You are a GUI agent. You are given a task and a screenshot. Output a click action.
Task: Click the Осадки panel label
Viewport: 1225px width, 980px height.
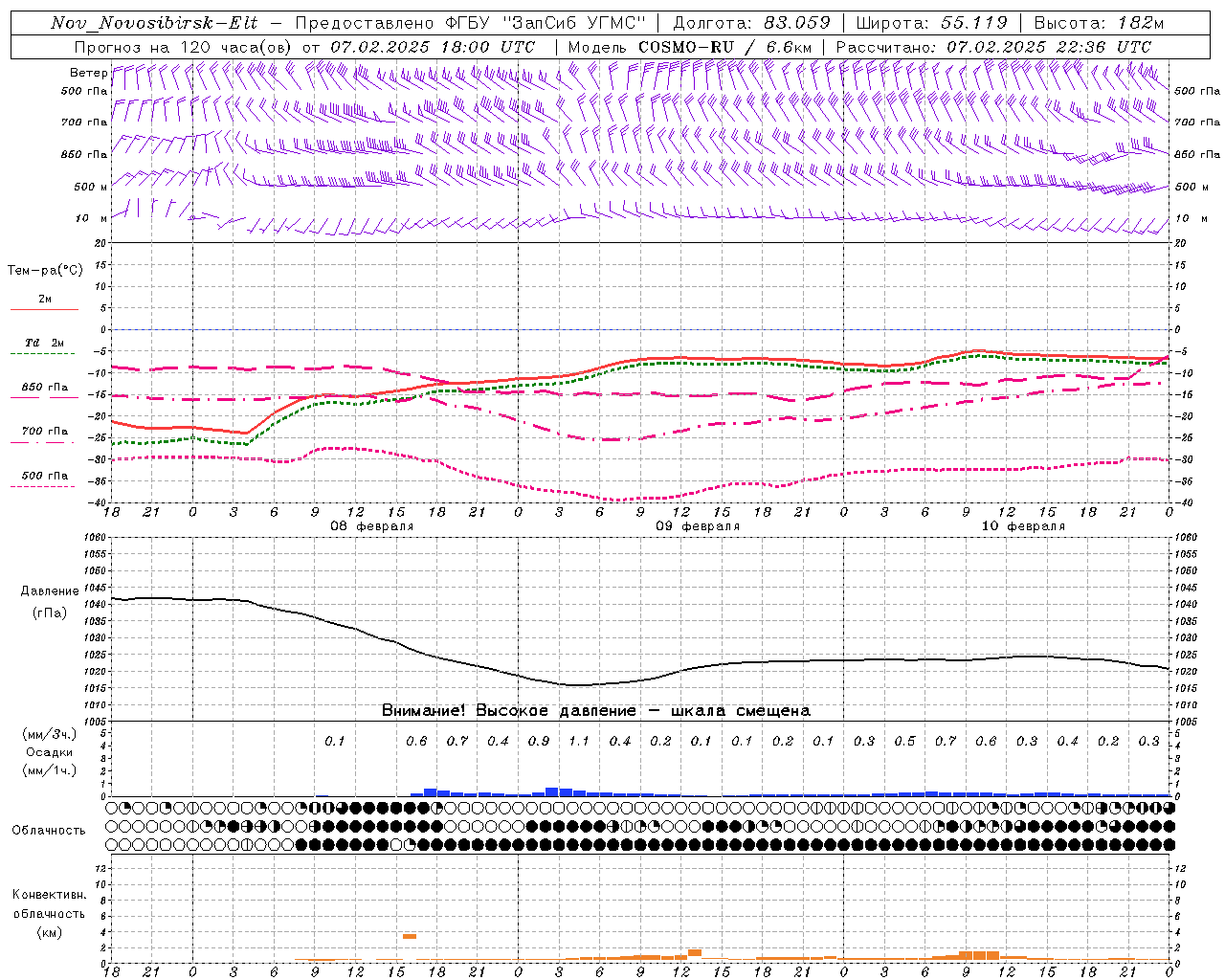49,752
